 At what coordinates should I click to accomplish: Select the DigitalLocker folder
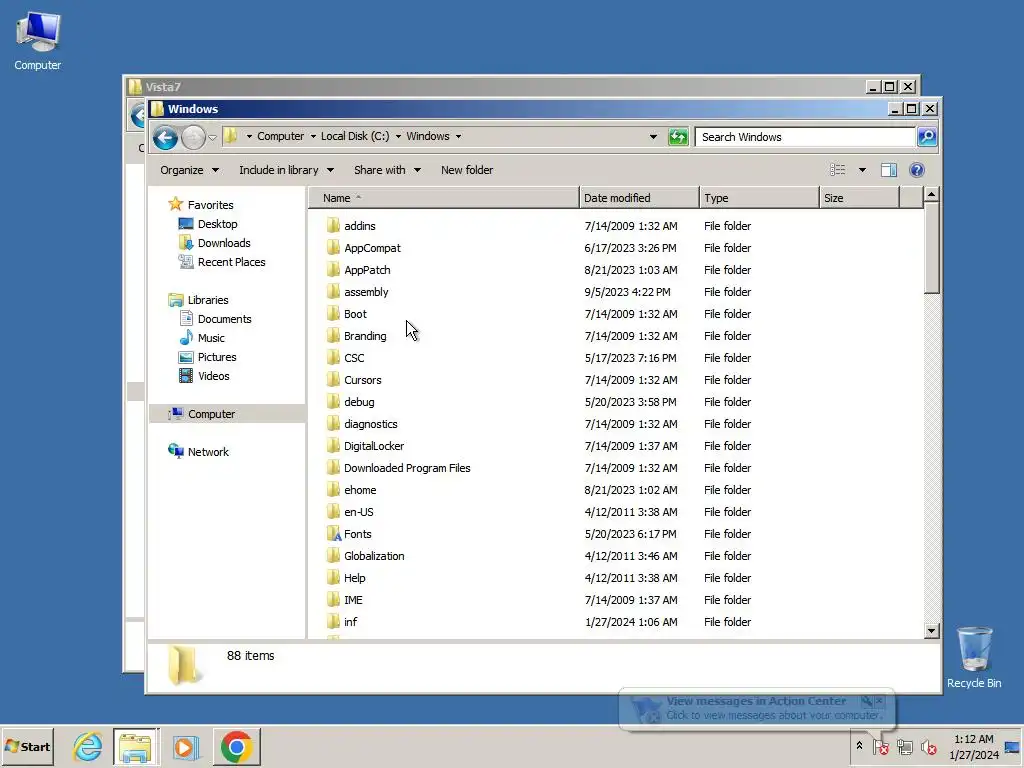coord(374,446)
